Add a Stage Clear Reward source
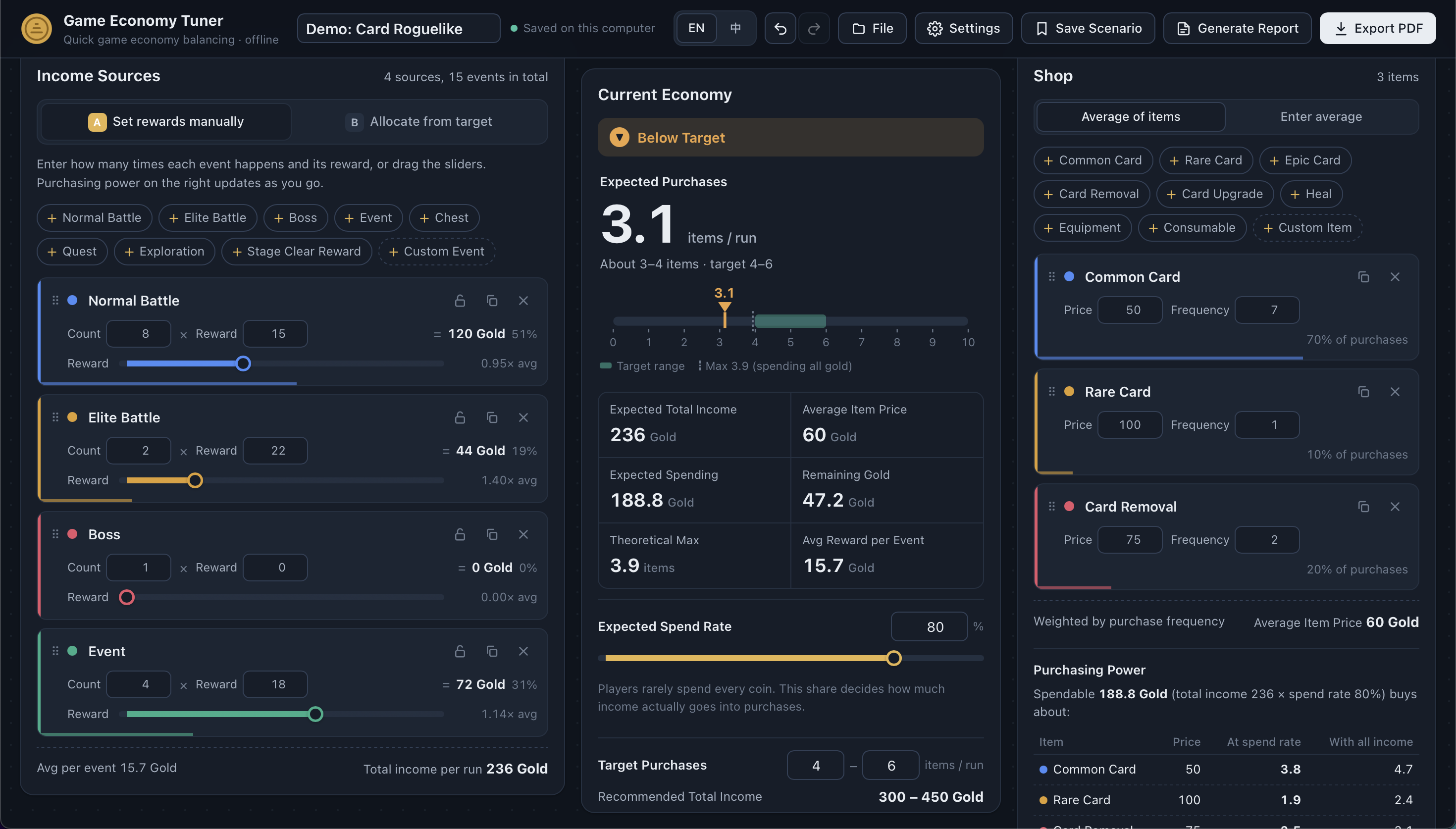 297,252
